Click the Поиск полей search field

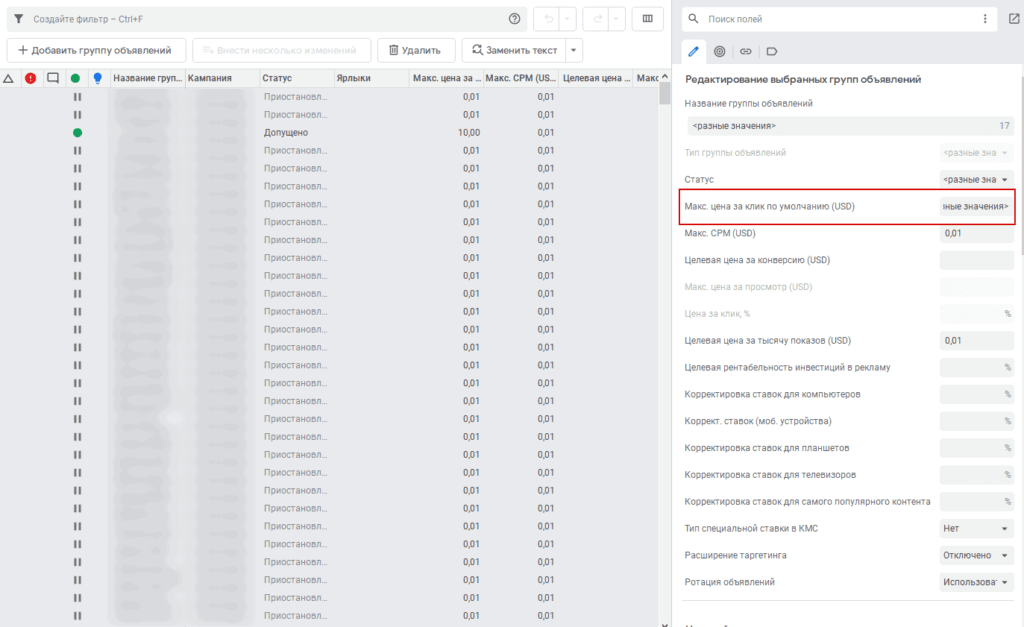[839, 19]
